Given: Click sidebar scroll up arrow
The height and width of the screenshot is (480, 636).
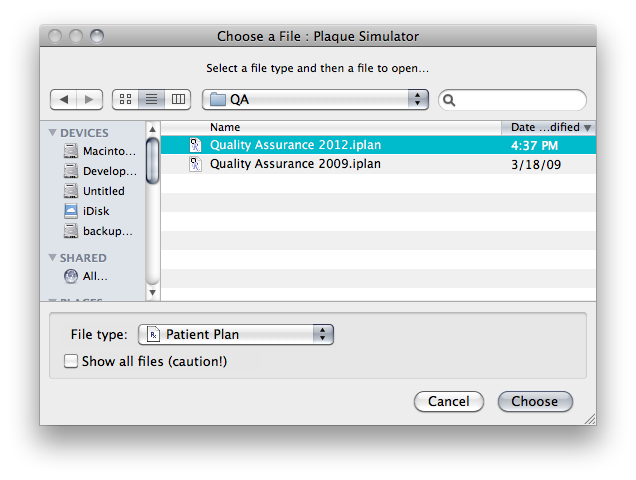Looking at the screenshot, I should 153,129.
